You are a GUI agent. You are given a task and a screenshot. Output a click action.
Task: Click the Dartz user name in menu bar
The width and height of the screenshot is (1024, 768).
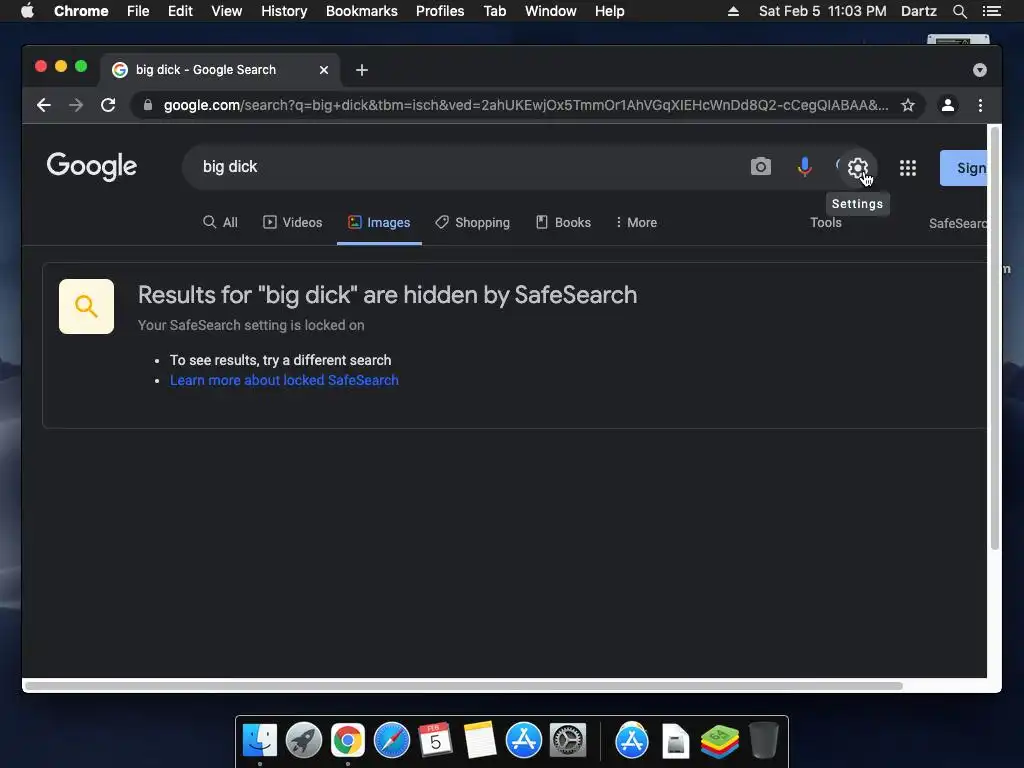pyautogui.click(x=918, y=11)
